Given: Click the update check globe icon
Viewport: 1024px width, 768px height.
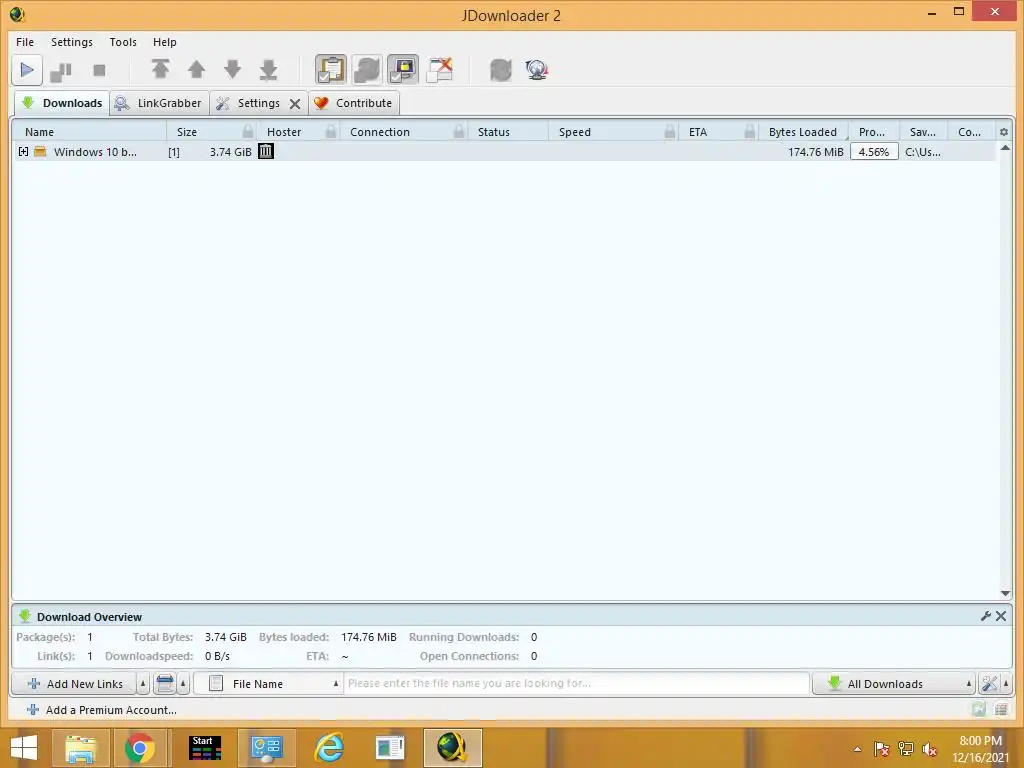Looking at the screenshot, I should pyautogui.click(x=537, y=70).
